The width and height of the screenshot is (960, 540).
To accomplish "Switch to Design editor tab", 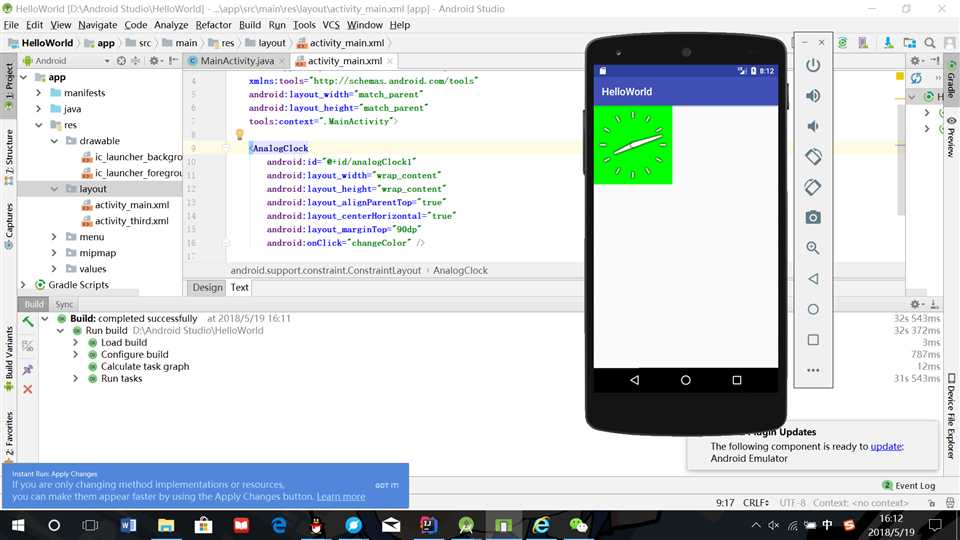I will [x=208, y=287].
